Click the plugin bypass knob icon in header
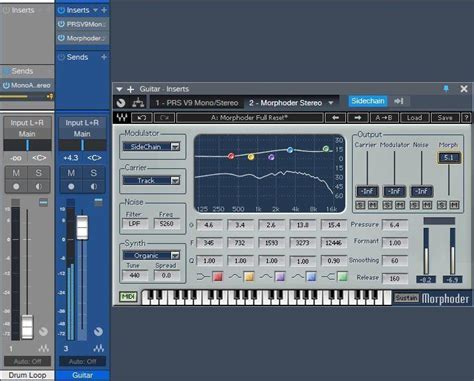Viewport: 474px width, 381px height. (x=121, y=103)
